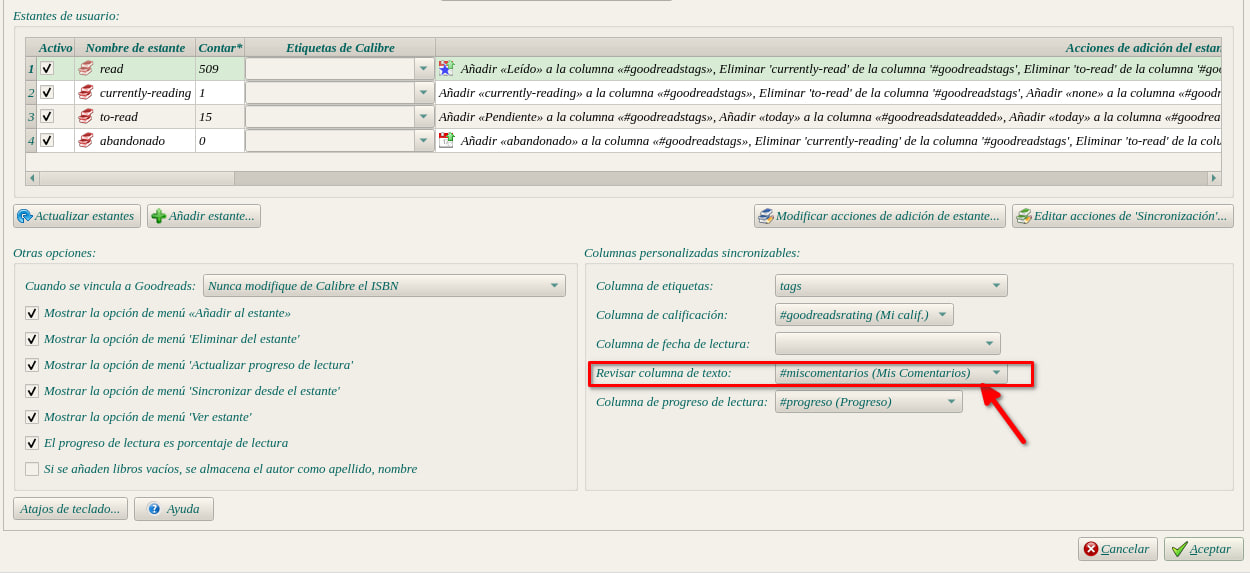The height and width of the screenshot is (573, 1250).
Task: Click the help question mark icon
Action: [x=154, y=509]
